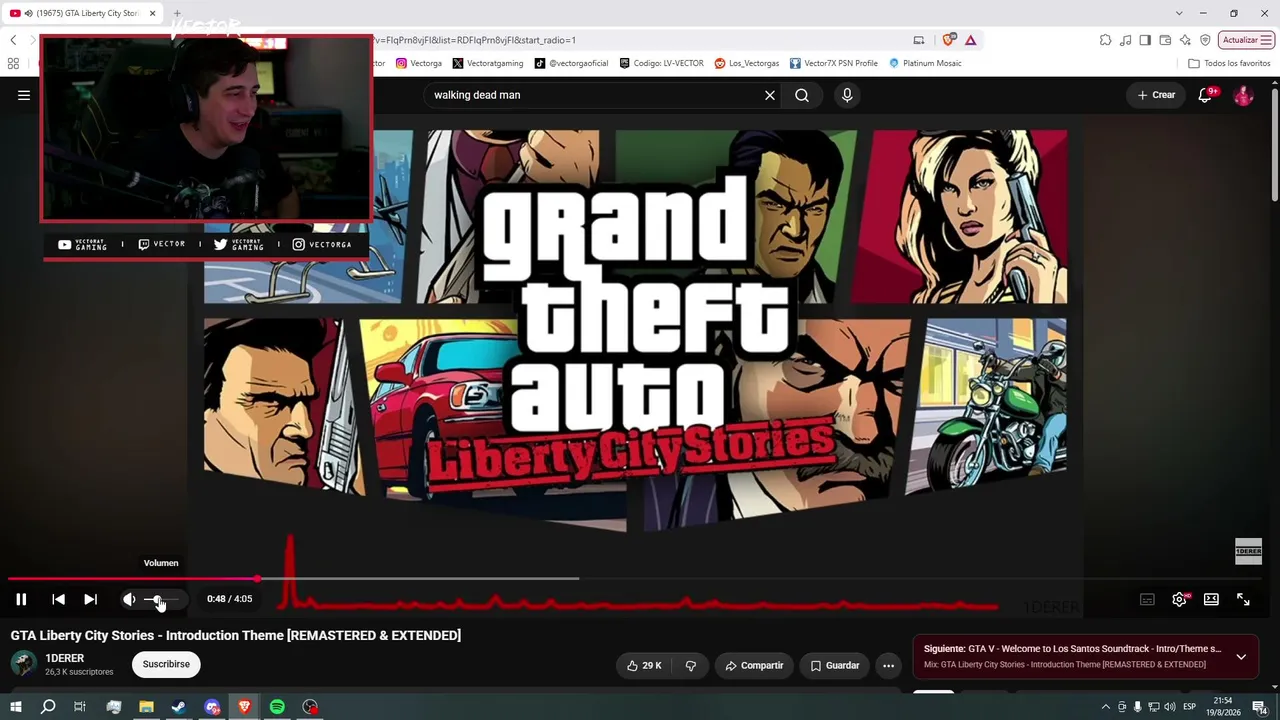Open the YouTube guide hamburger menu
The image size is (1280, 720).
click(24, 95)
